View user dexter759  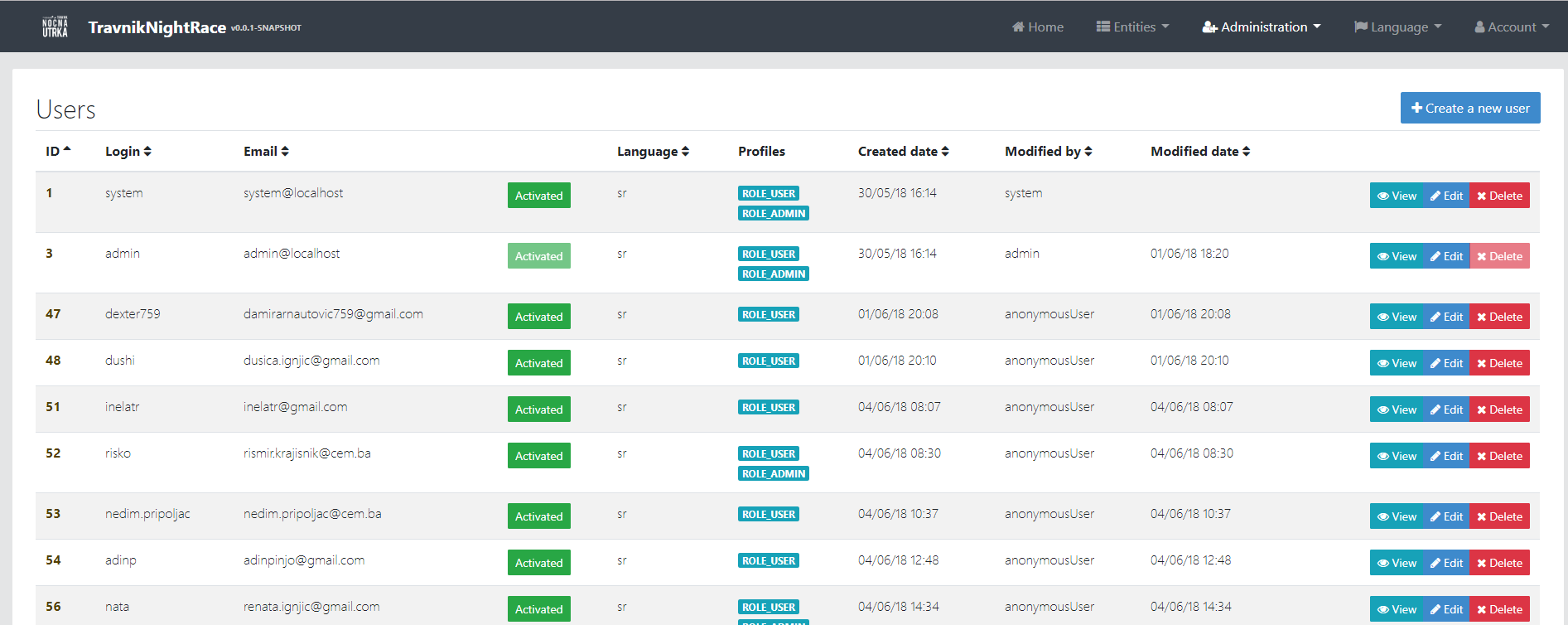(1397, 317)
